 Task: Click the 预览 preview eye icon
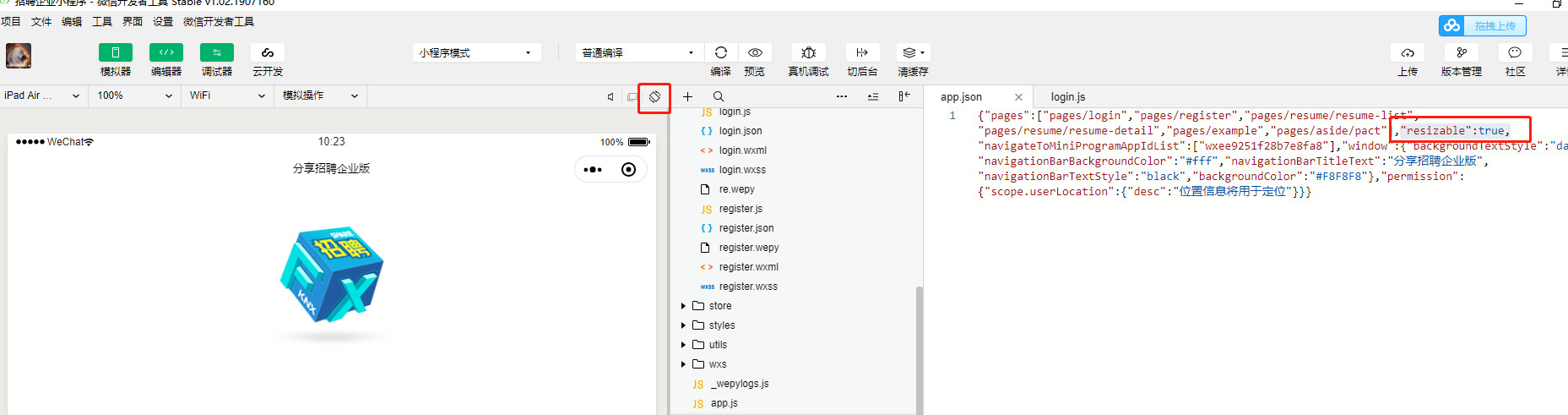click(755, 52)
